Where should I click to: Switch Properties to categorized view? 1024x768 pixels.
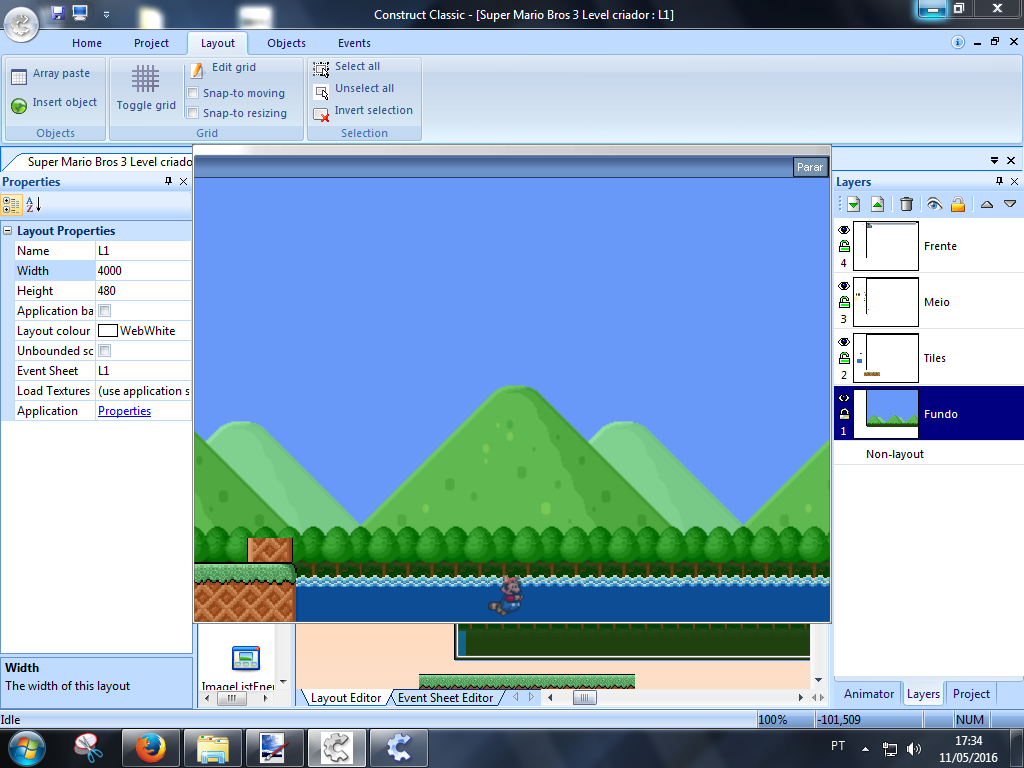tap(12, 205)
